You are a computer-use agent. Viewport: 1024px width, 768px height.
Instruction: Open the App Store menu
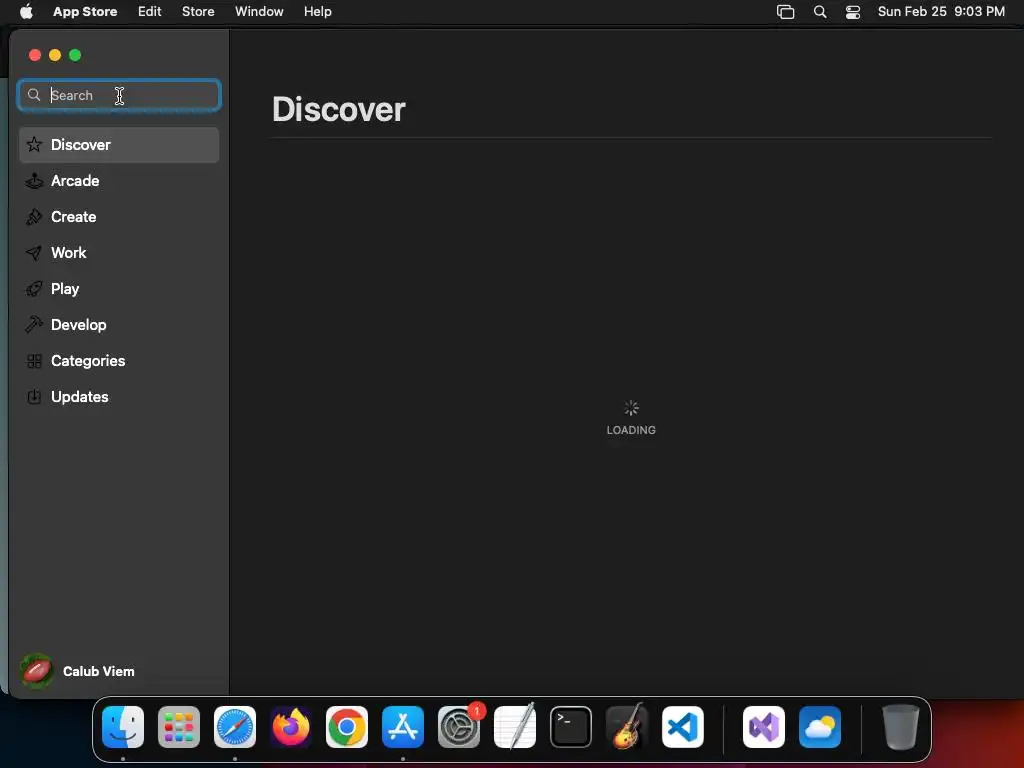point(85,11)
